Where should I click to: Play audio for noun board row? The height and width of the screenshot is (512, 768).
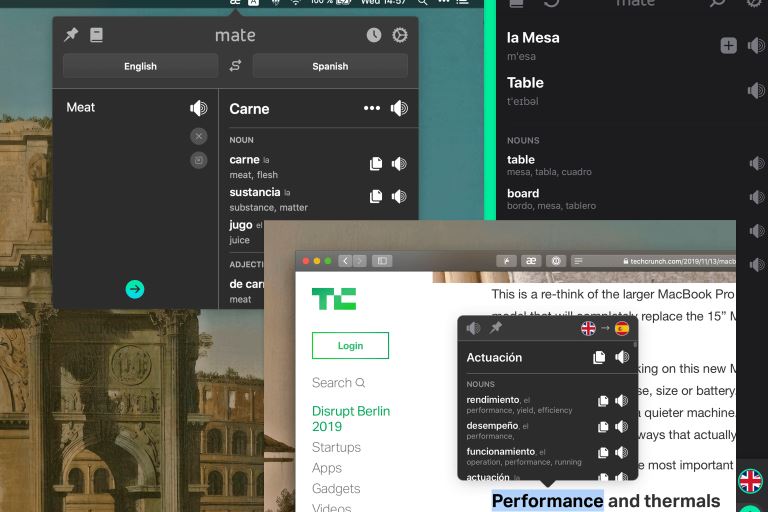click(x=757, y=197)
